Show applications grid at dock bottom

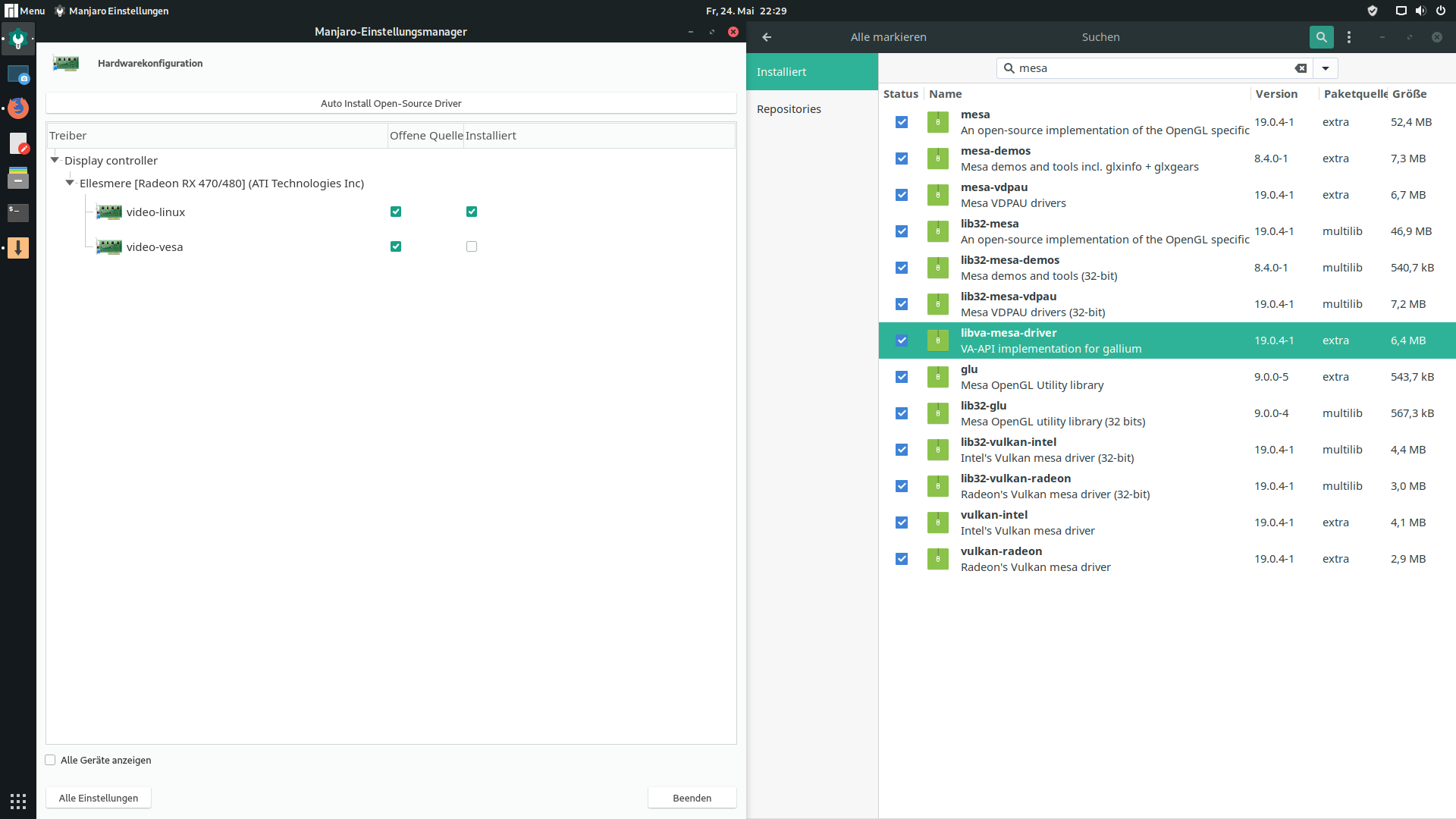coord(18,801)
